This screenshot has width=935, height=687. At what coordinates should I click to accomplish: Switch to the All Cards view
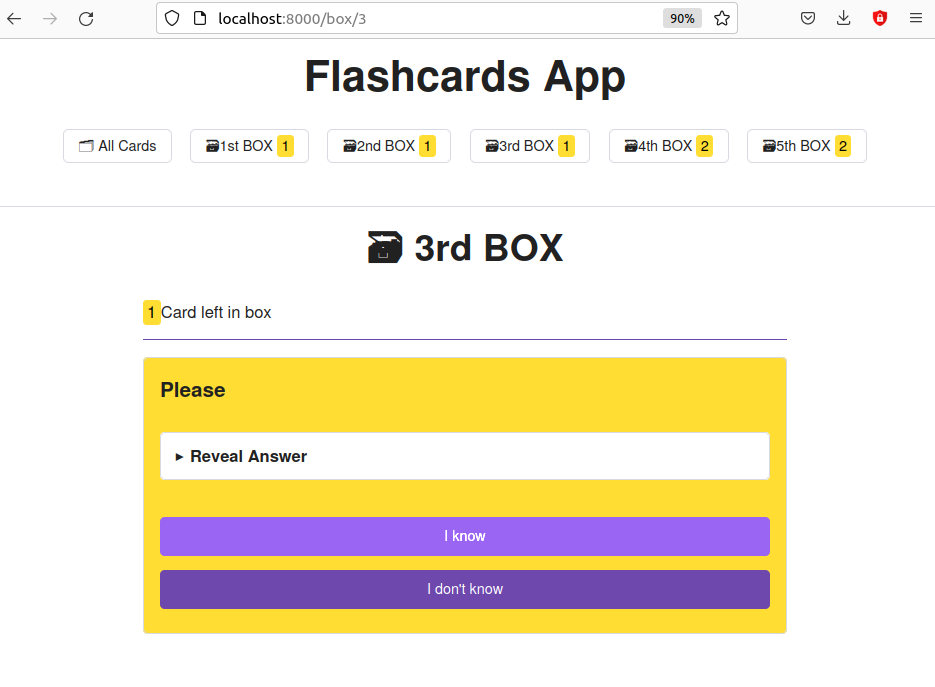coord(117,145)
